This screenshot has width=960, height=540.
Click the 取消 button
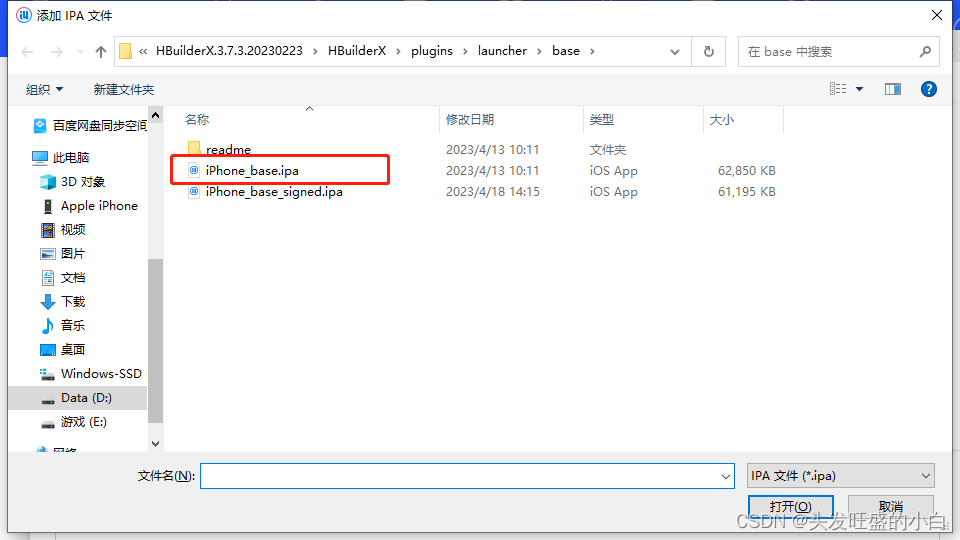click(891, 507)
